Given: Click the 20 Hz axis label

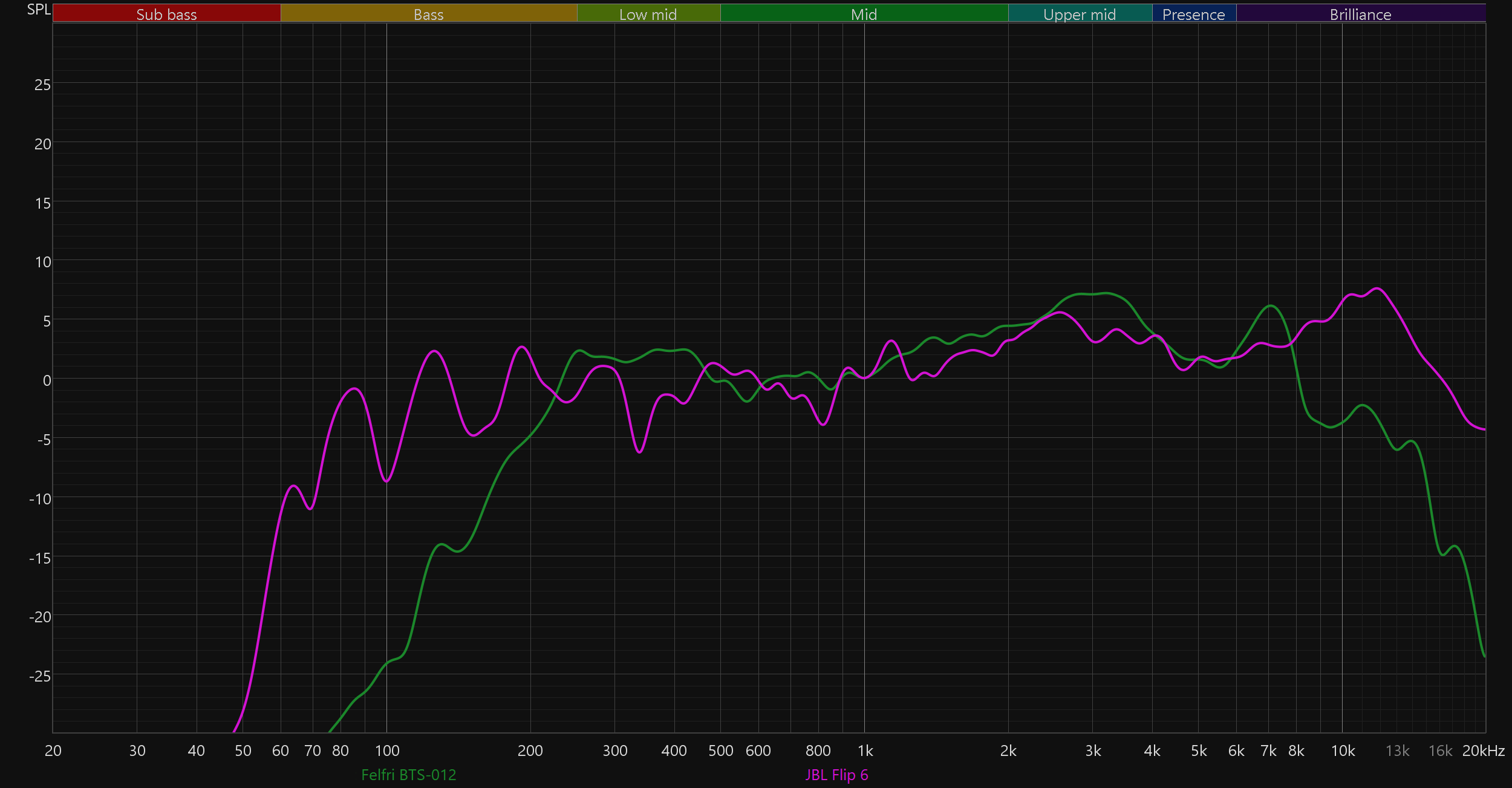Looking at the screenshot, I should pos(53,751).
